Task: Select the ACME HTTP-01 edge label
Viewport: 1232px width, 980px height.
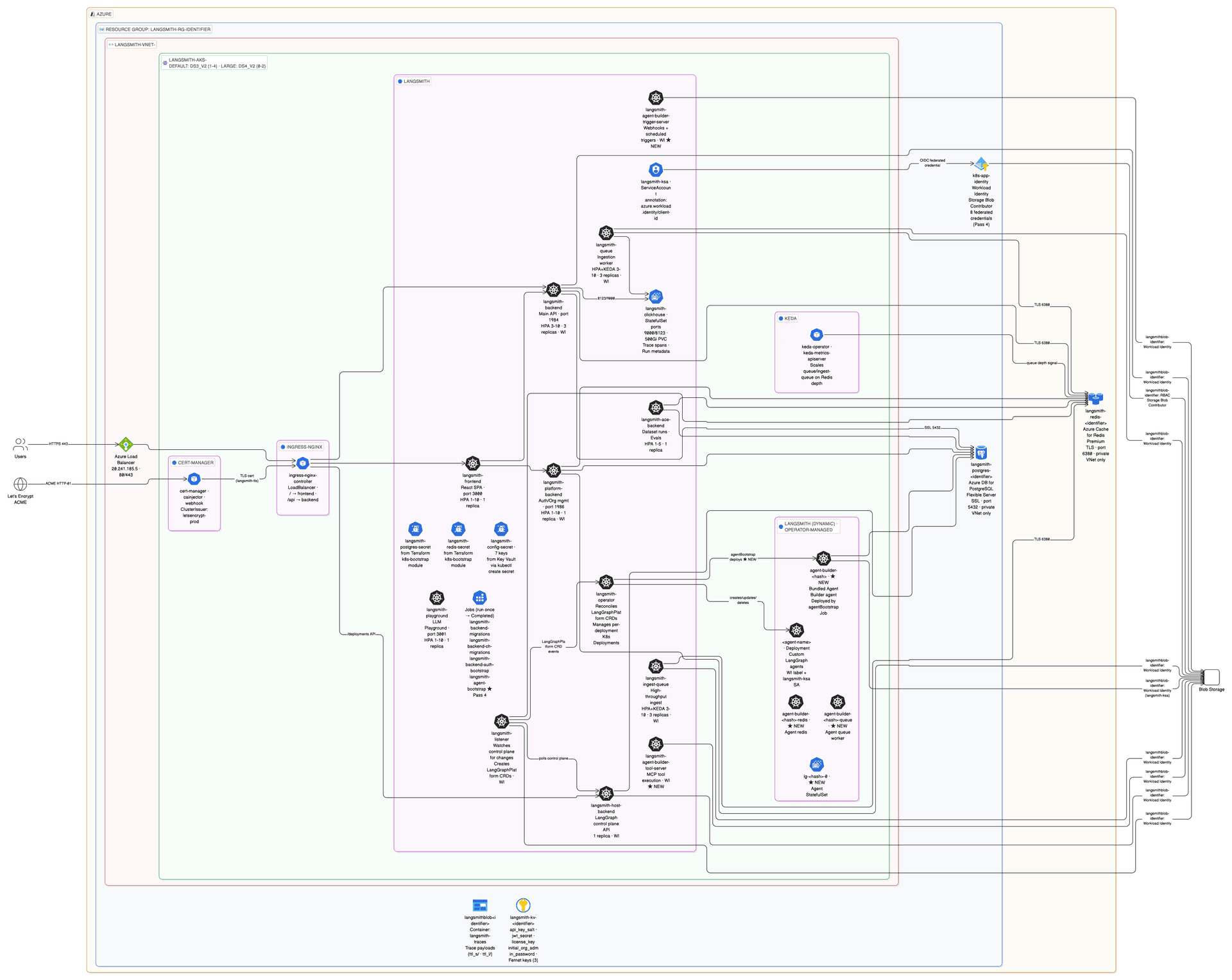Action: point(58,484)
